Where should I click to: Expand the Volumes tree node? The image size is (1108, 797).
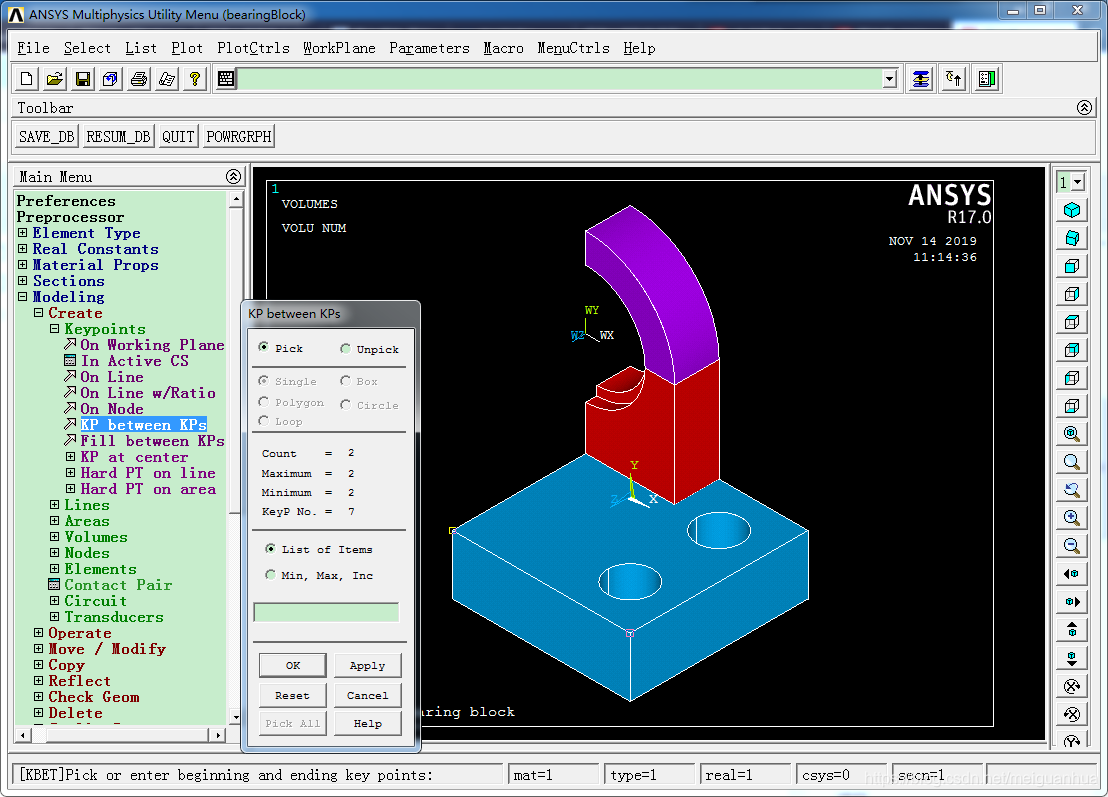[54, 537]
